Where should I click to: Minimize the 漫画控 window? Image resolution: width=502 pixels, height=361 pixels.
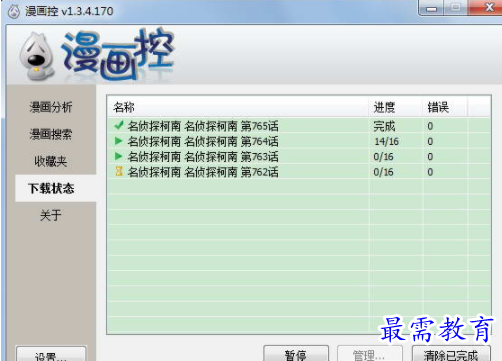[x=431, y=8]
